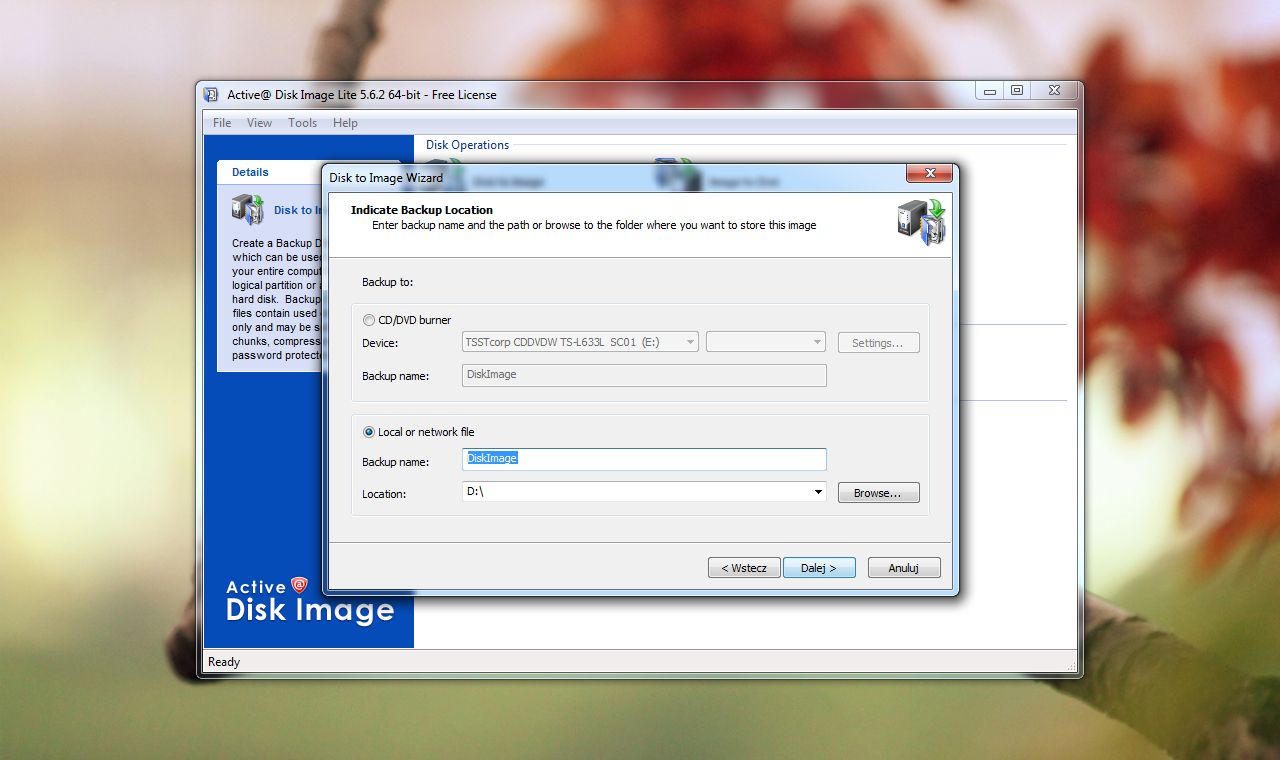The image size is (1280, 760).
Task: Cancel the wizard with Anuluj
Action: click(904, 568)
